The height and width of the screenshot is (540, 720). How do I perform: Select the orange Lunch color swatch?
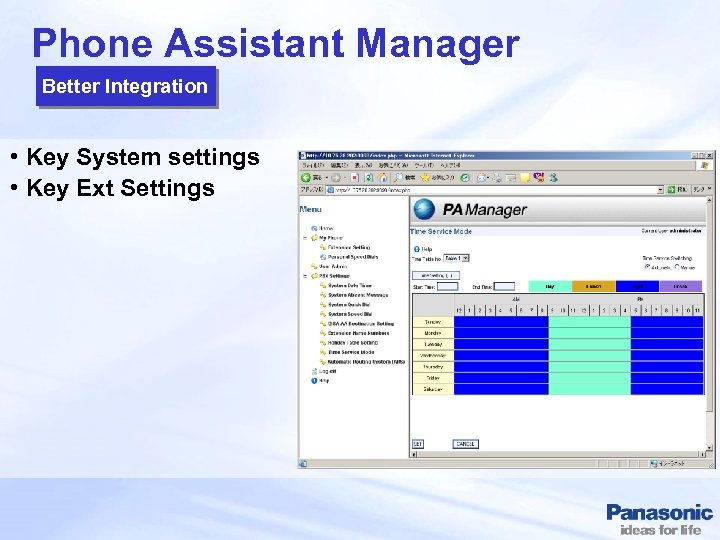[x=593, y=287]
